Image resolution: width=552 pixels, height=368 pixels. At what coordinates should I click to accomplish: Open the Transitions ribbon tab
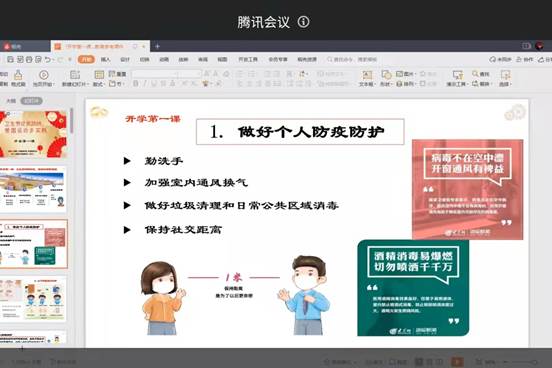(145, 60)
